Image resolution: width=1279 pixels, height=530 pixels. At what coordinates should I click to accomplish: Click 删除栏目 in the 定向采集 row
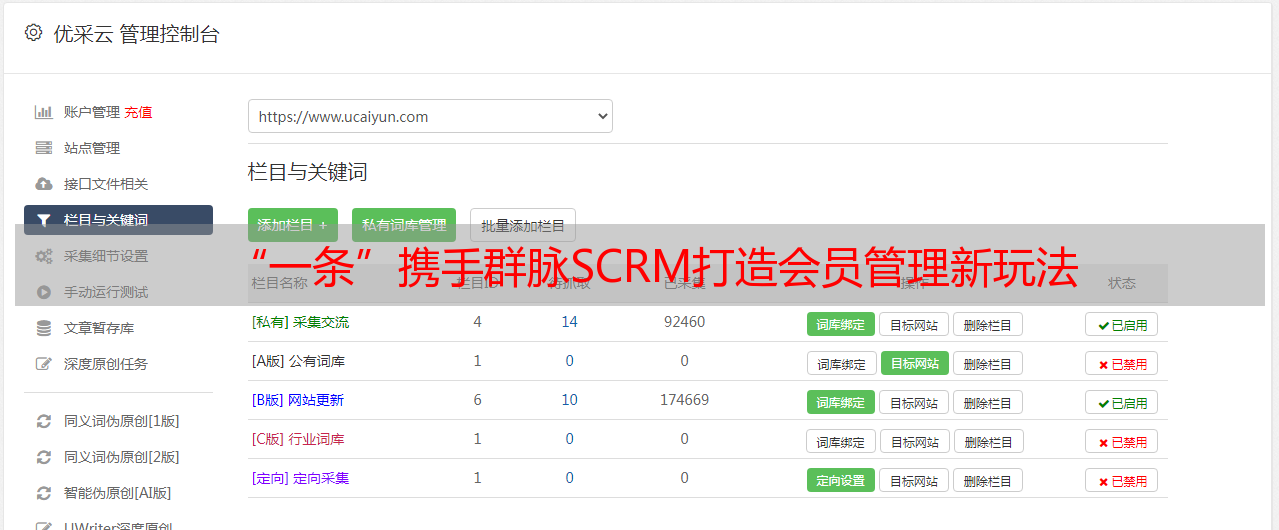point(988,480)
